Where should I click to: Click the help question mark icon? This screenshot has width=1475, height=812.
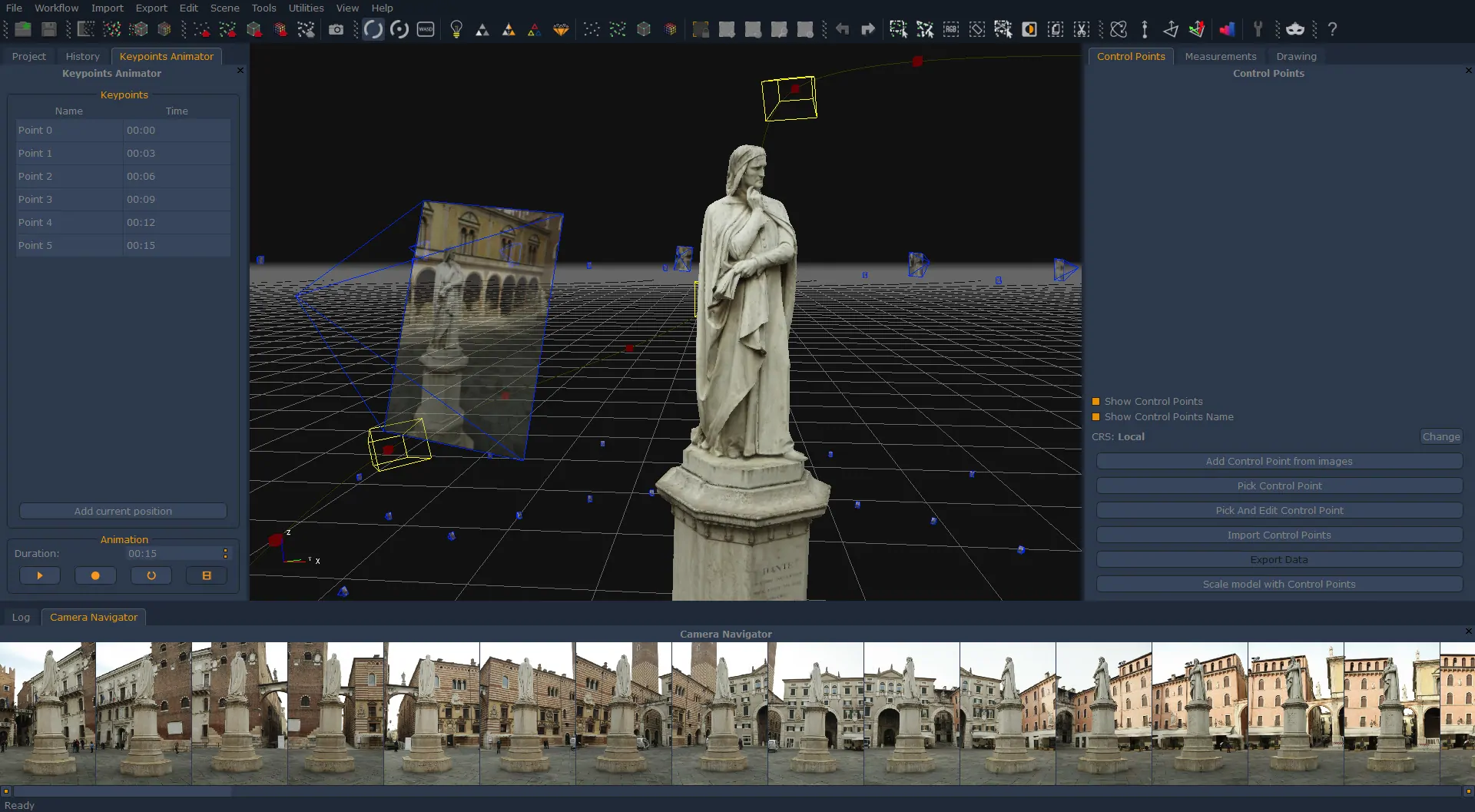pyautogui.click(x=1332, y=29)
